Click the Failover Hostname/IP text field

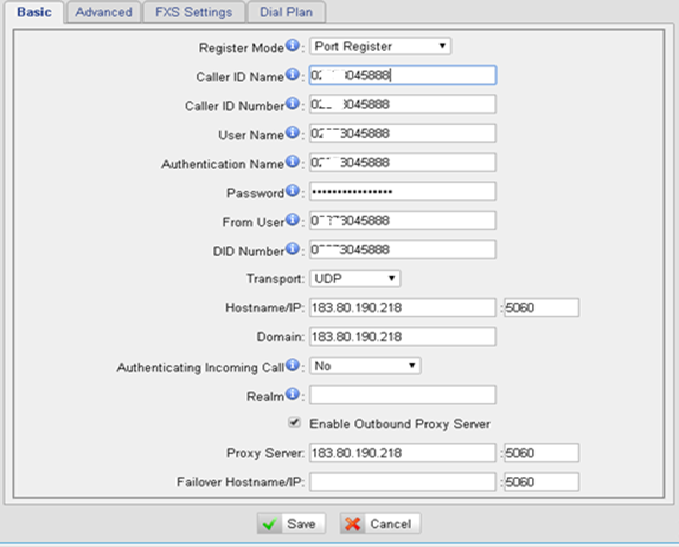(x=402, y=482)
